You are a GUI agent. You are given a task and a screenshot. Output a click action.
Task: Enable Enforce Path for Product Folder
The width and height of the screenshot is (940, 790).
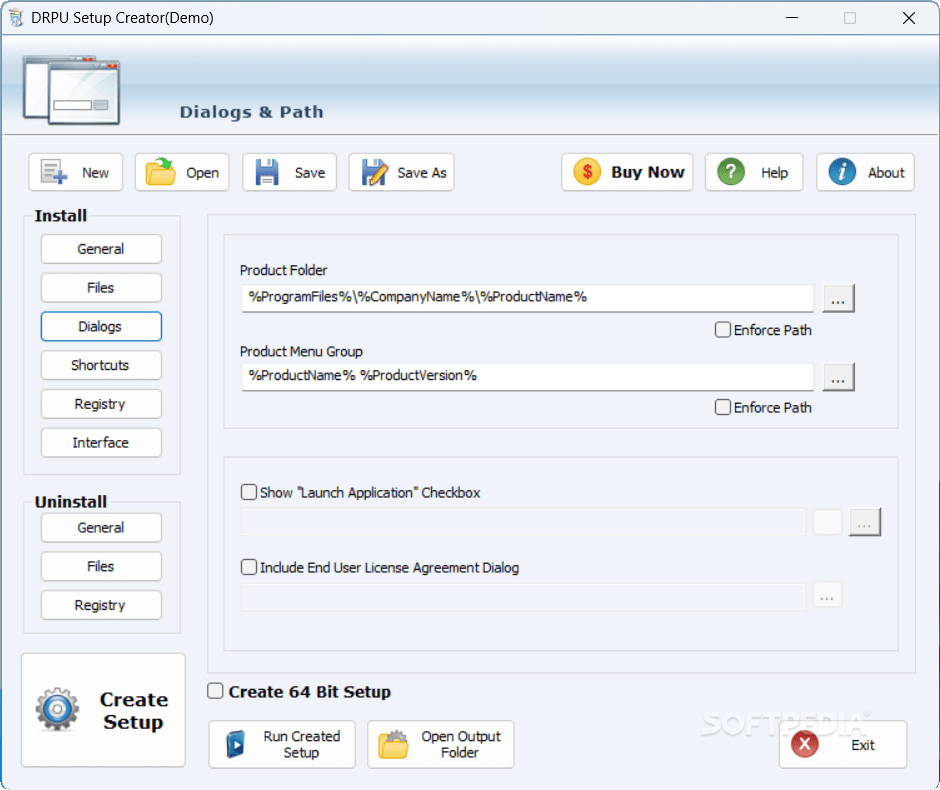(723, 330)
